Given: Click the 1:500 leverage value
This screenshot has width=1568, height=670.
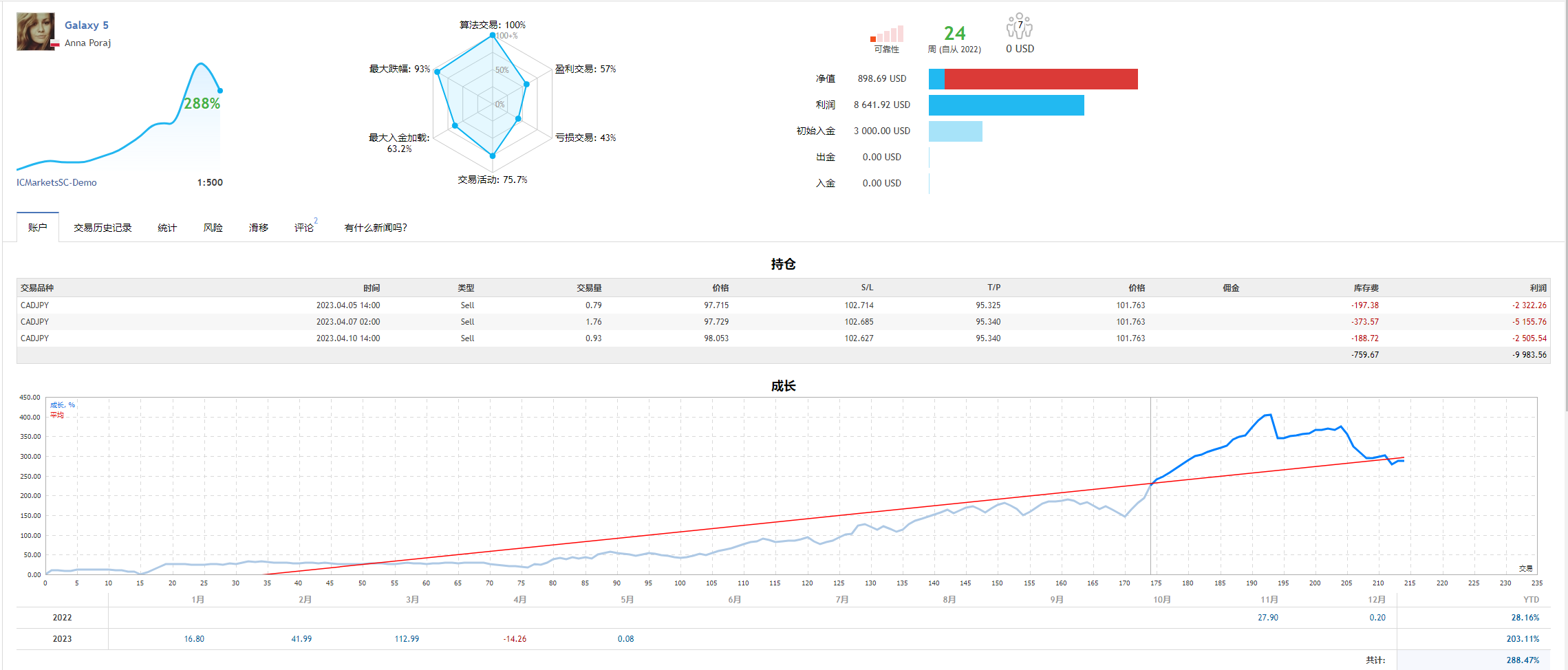Looking at the screenshot, I should 210,182.
